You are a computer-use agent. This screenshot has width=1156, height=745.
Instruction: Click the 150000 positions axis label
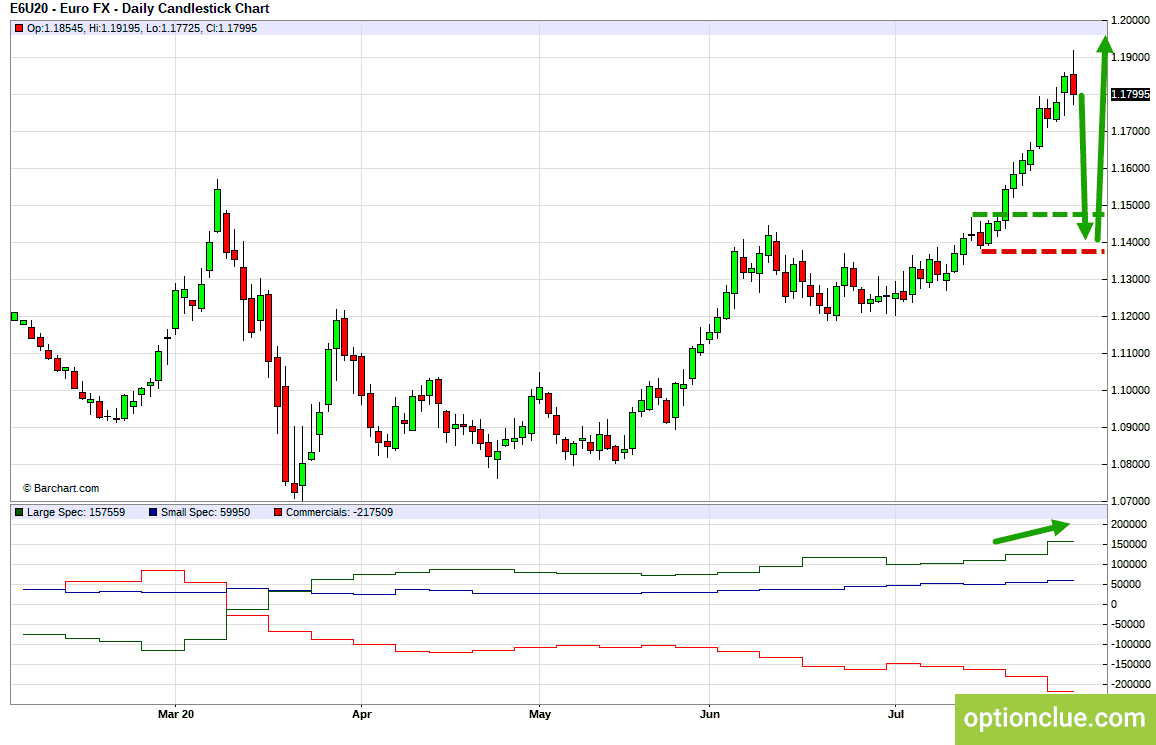tap(1129, 545)
